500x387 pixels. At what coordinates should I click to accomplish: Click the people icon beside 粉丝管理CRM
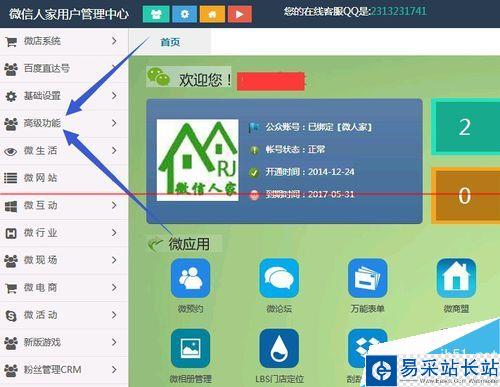pos(11,370)
